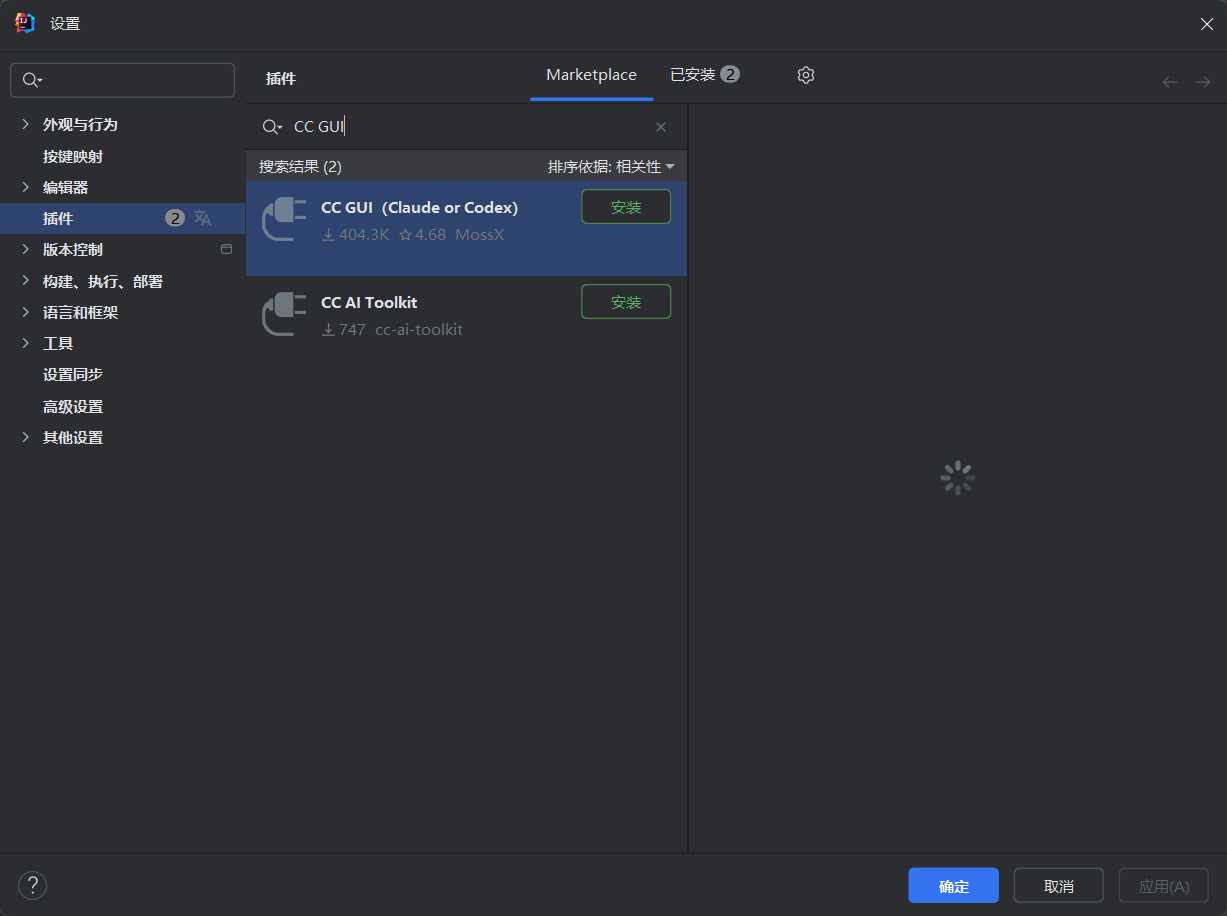Go back with the left arrow
The image size is (1227, 916).
point(1170,82)
